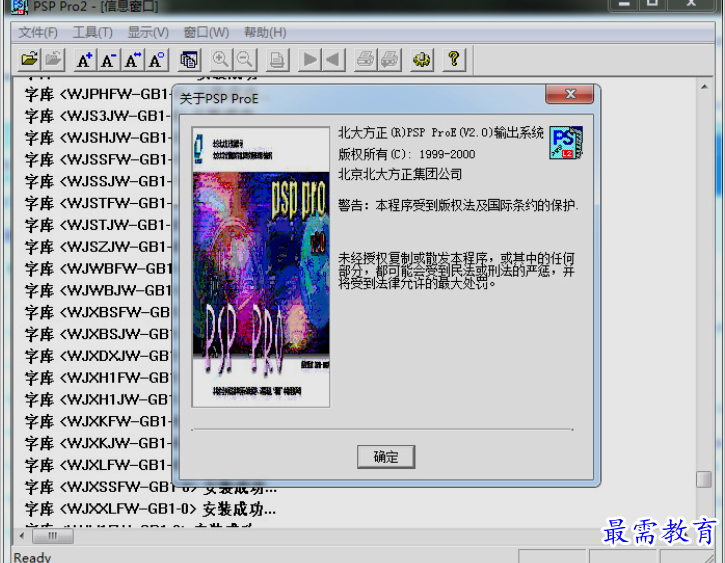Click the copy windows toolbar icon

pyautogui.click(x=189, y=60)
